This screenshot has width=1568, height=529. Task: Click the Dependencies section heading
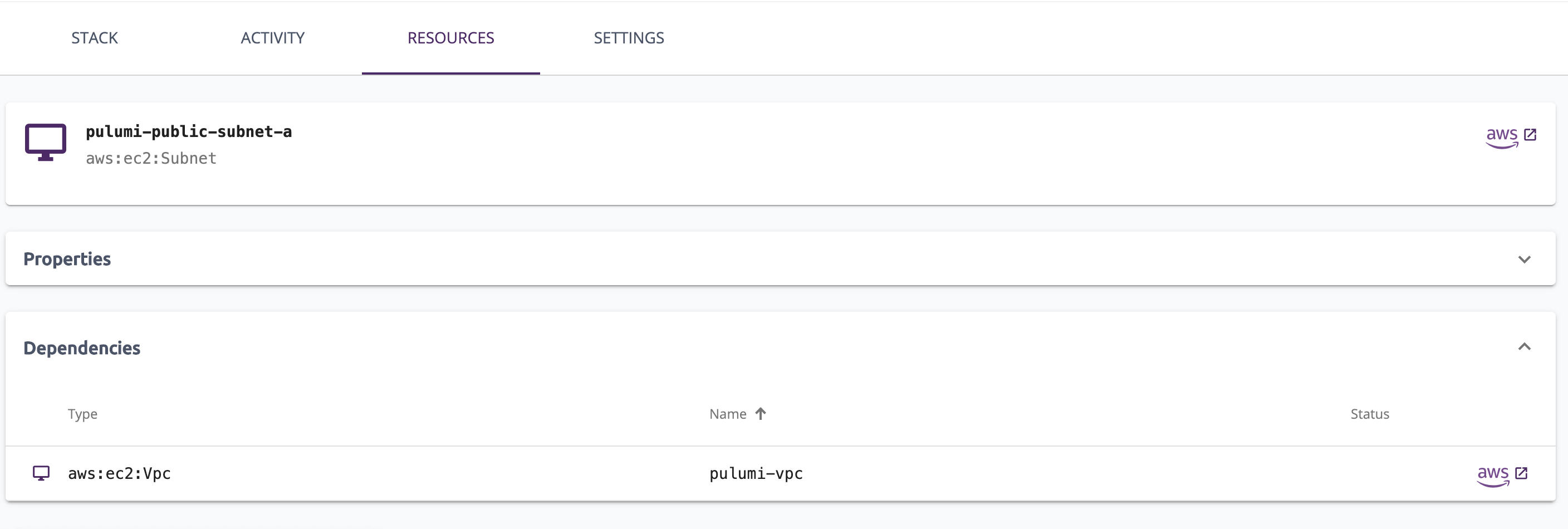81,347
